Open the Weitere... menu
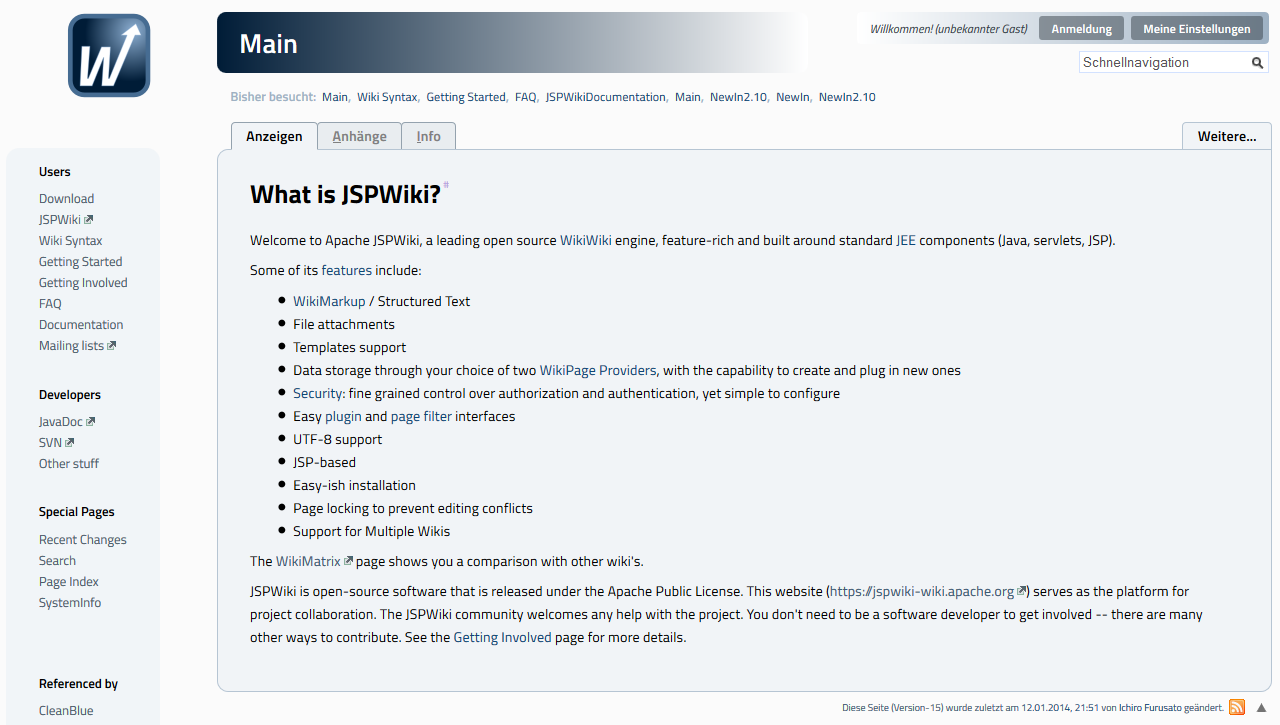The height and width of the screenshot is (725, 1280). point(1226,135)
